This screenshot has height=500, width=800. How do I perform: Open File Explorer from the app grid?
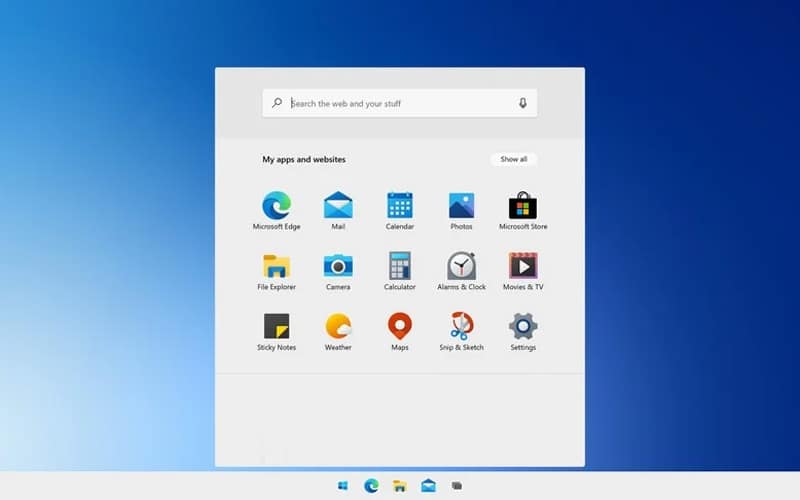[277, 266]
